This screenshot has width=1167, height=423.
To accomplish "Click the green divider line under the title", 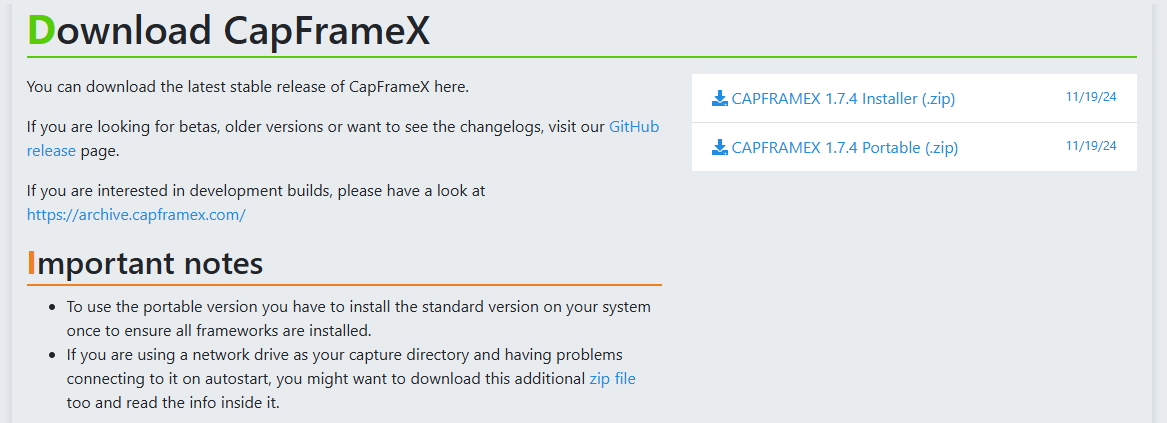I will click(x=581, y=57).
